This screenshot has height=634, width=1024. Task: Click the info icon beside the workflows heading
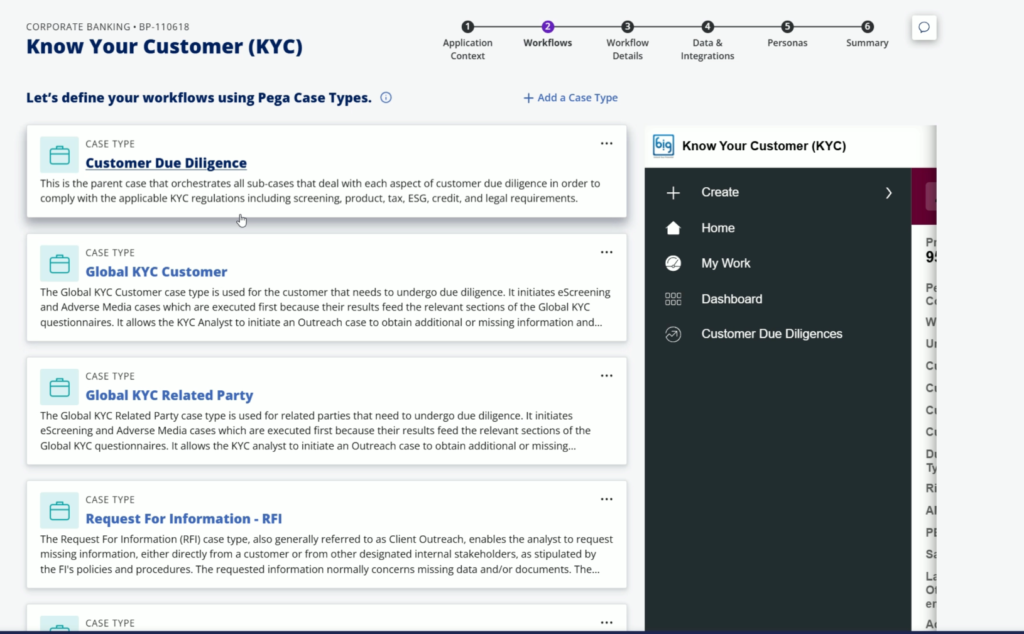[386, 97]
